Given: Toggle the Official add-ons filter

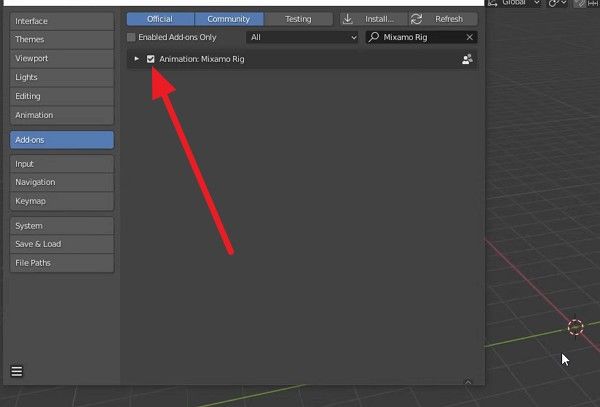Looking at the screenshot, I should pos(160,19).
